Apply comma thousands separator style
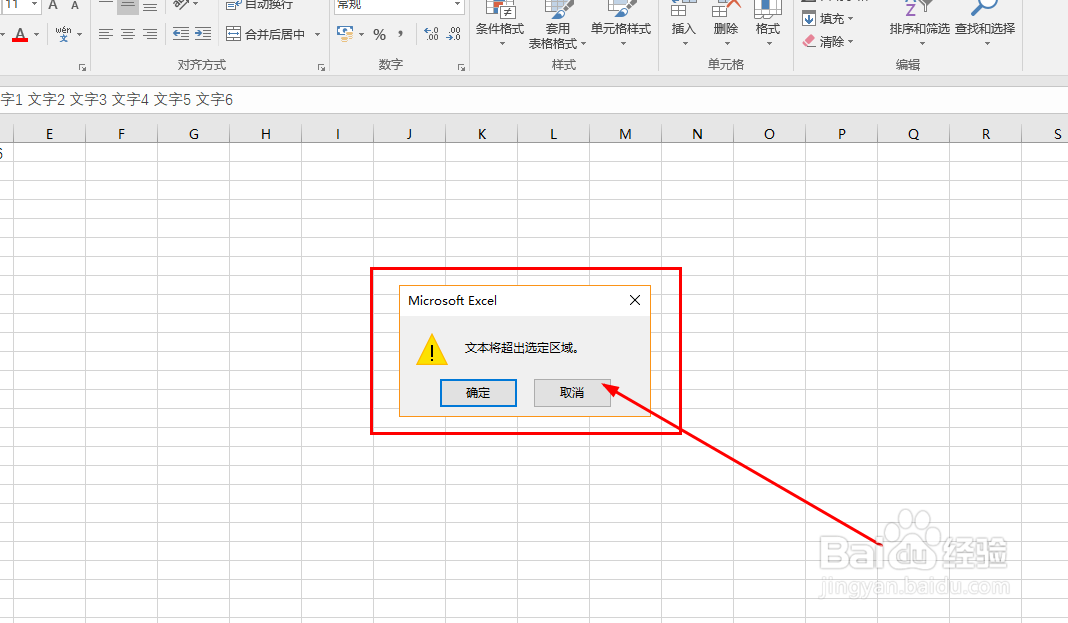 [400, 34]
